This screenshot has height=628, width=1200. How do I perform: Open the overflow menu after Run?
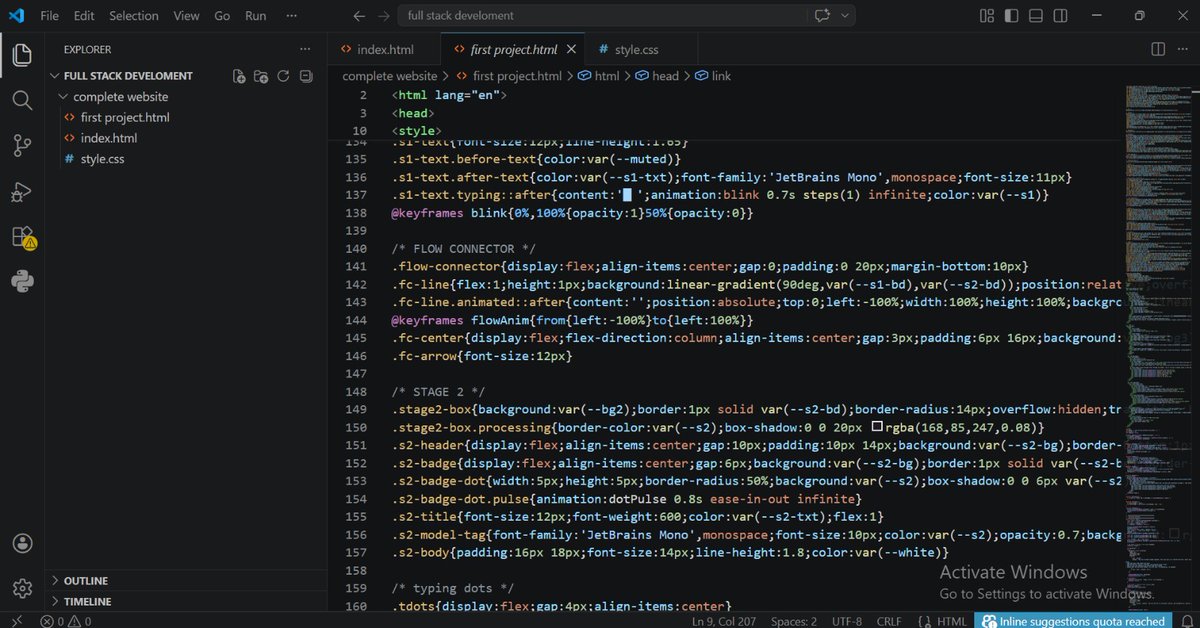click(x=291, y=16)
